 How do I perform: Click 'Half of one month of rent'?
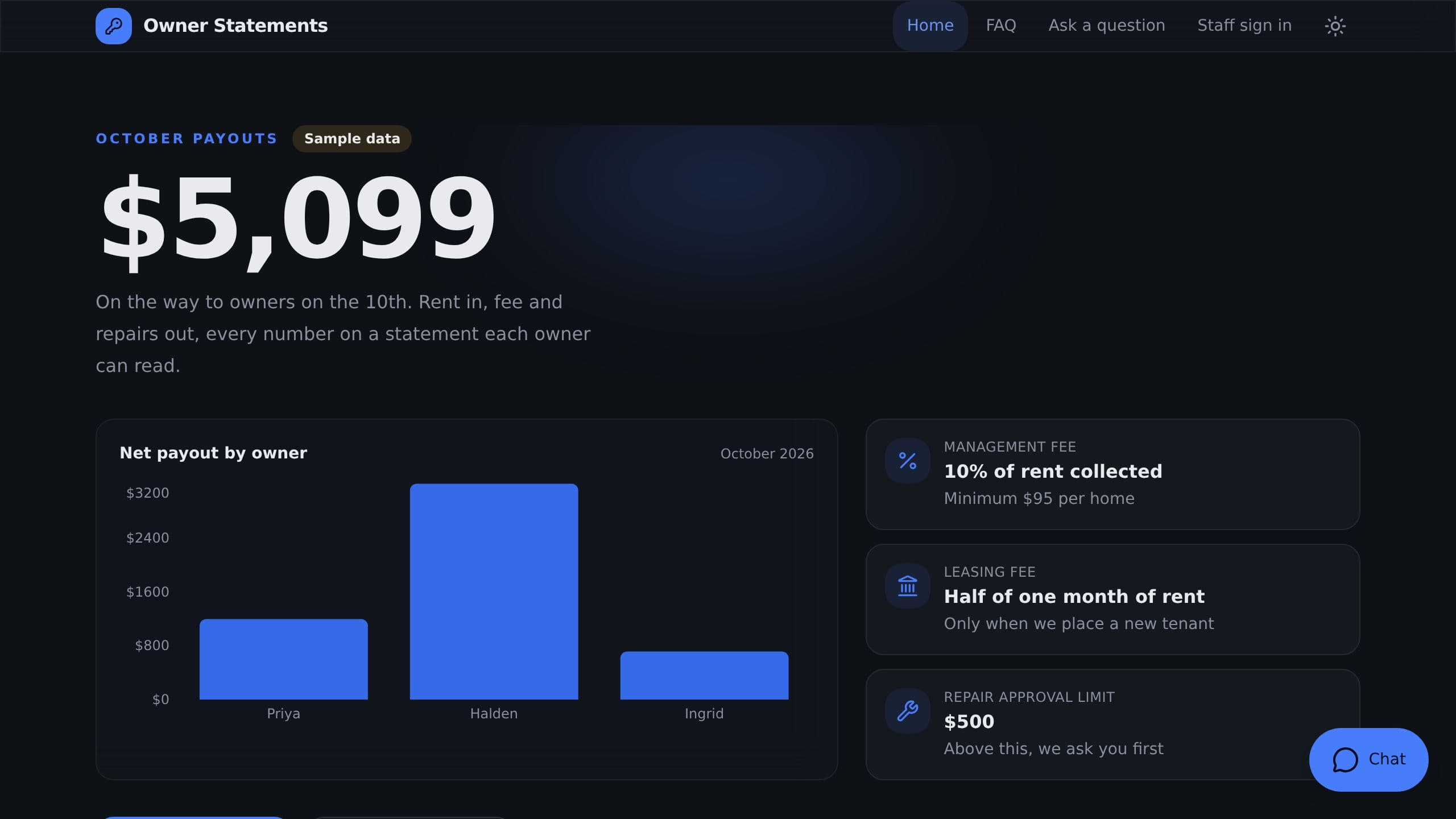pos(1074,597)
